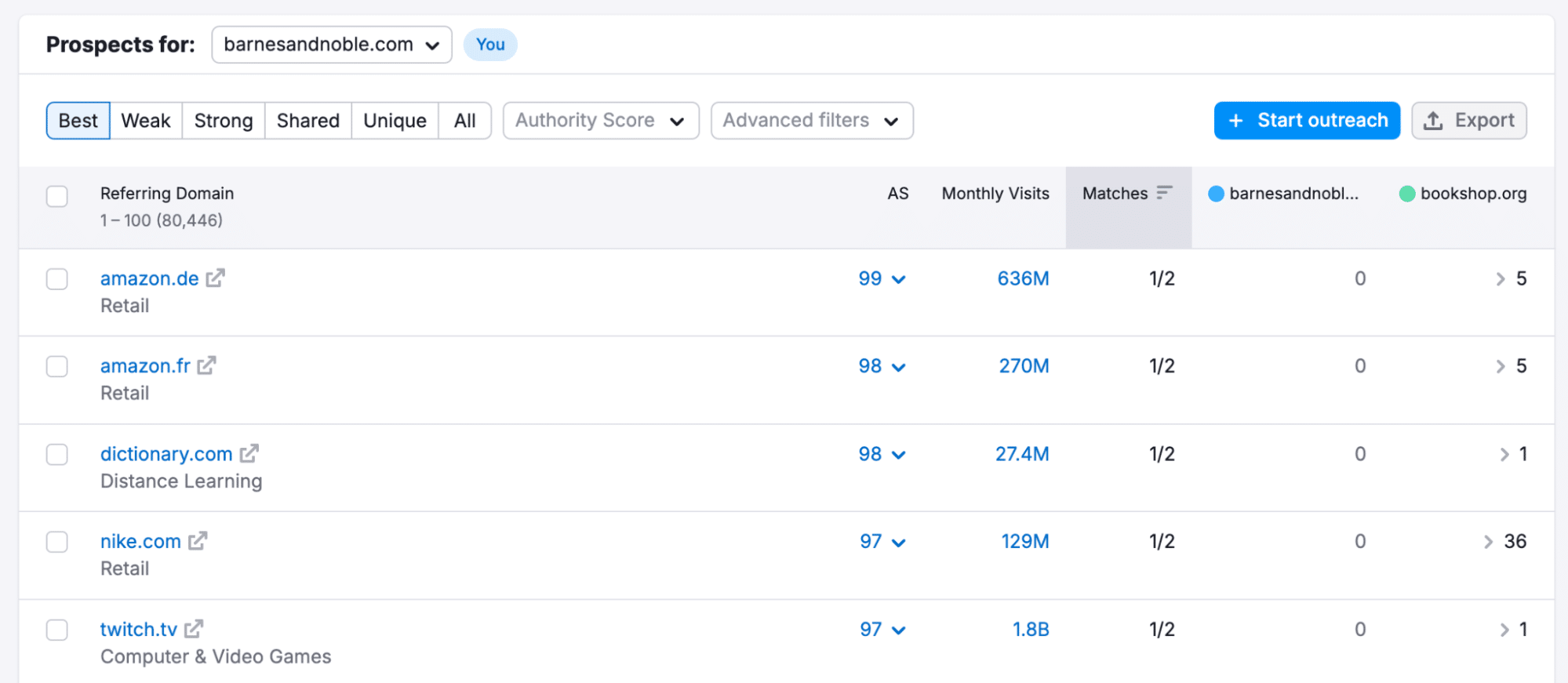Open the Advanced filters dropdown
Viewport: 1568px width, 683px height.
click(812, 121)
